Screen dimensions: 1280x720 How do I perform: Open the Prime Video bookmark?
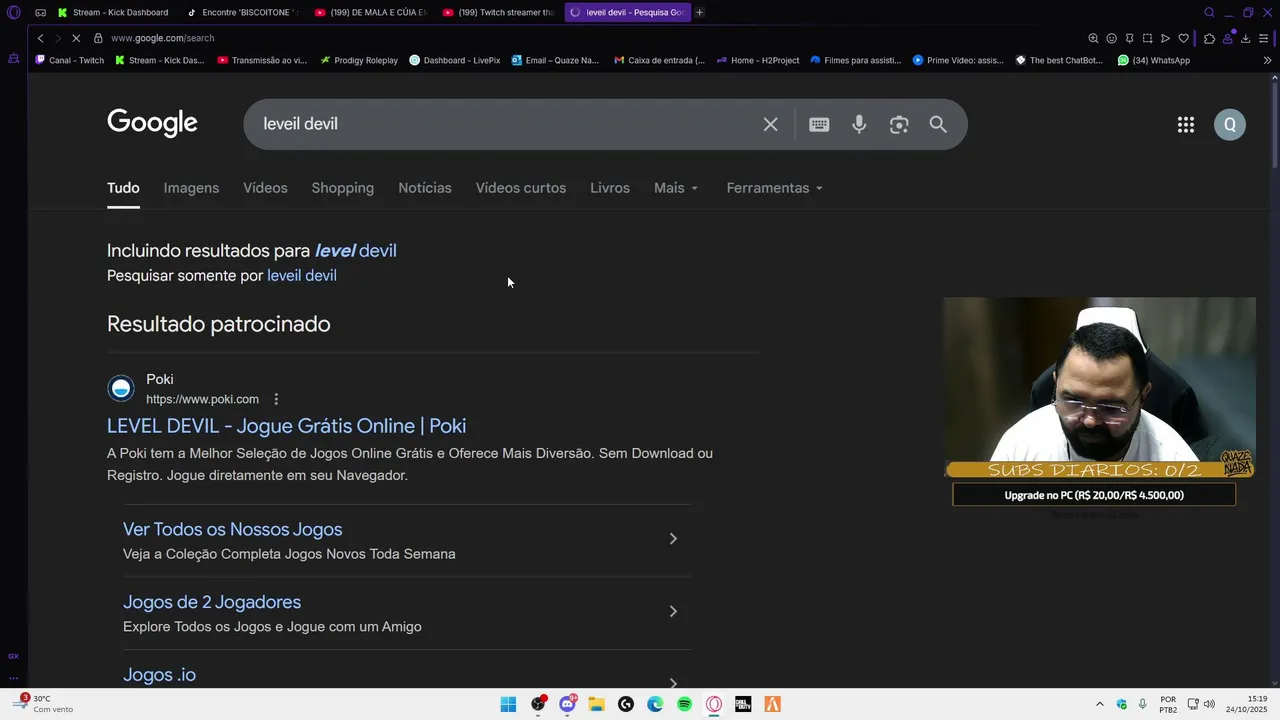[958, 60]
